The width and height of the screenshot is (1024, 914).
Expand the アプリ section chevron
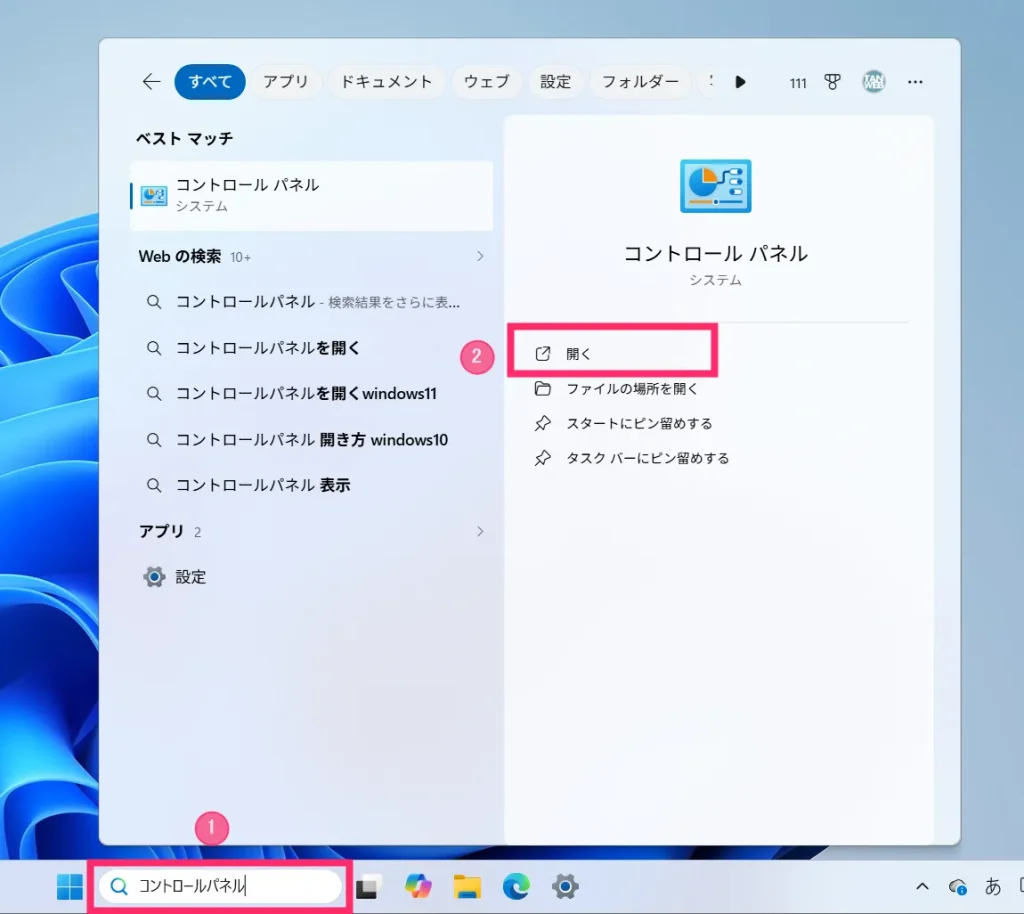click(x=480, y=531)
